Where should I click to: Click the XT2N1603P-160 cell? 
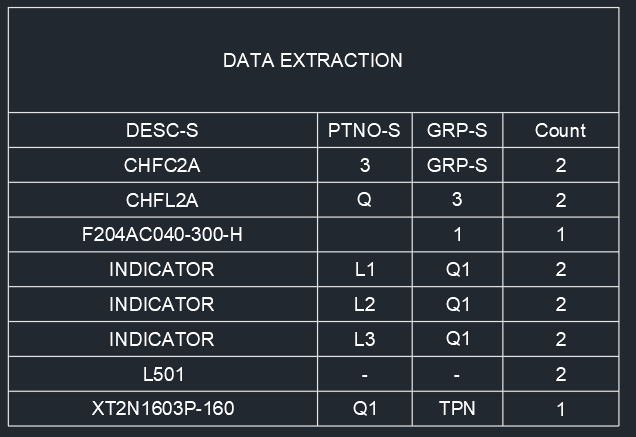[163, 409]
